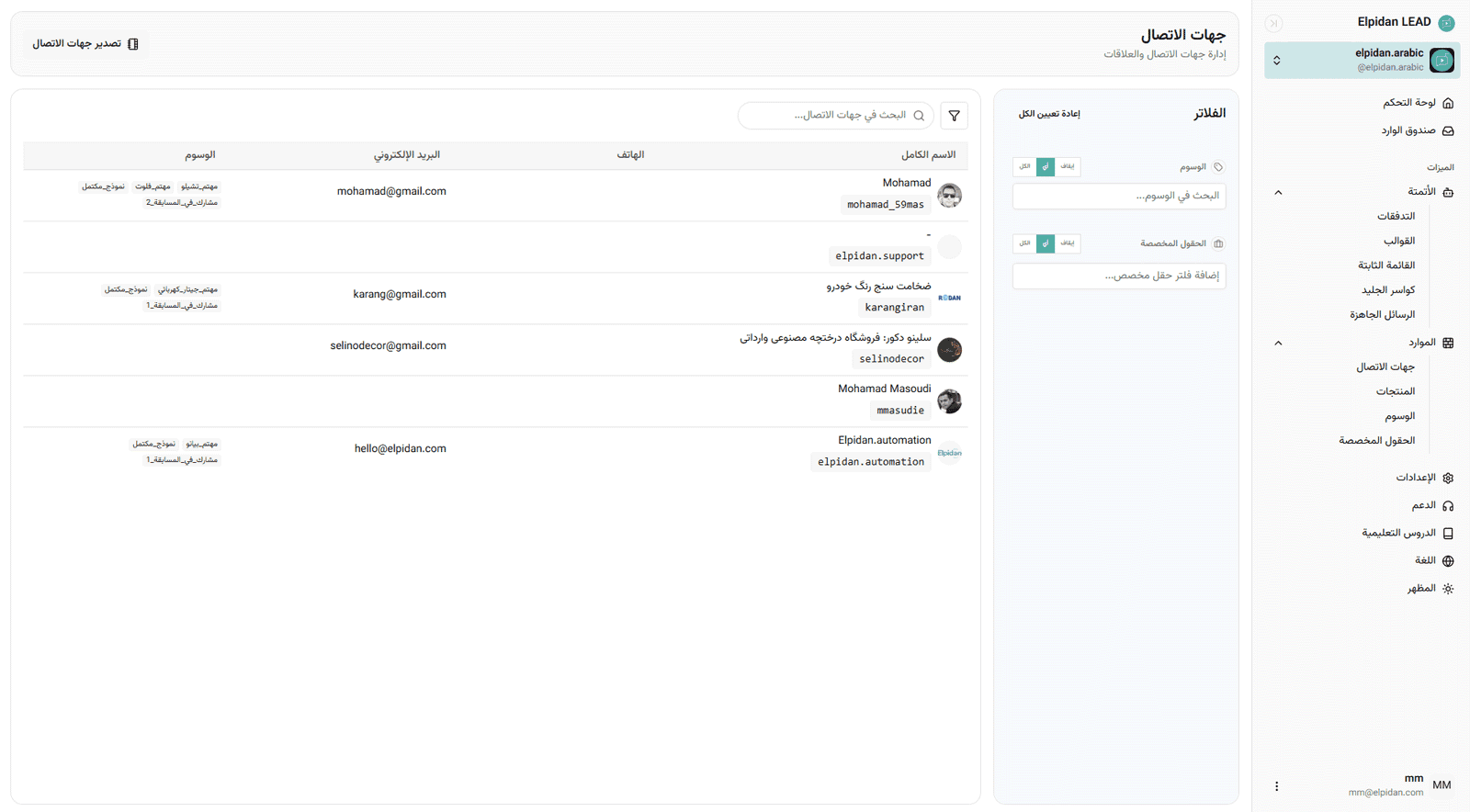Click the export icon next to تصدير جهات الاتصال
This screenshot has width=1470, height=812.
point(133,44)
